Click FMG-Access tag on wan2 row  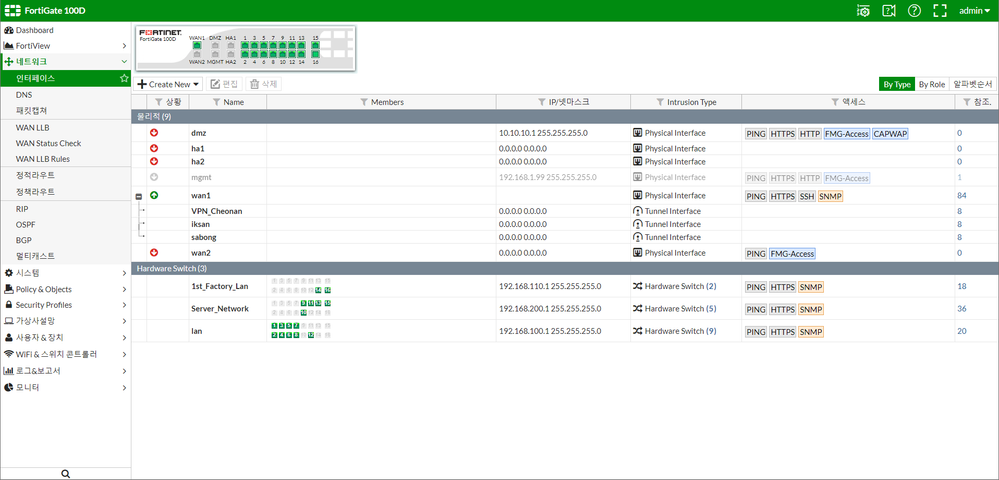pos(792,254)
